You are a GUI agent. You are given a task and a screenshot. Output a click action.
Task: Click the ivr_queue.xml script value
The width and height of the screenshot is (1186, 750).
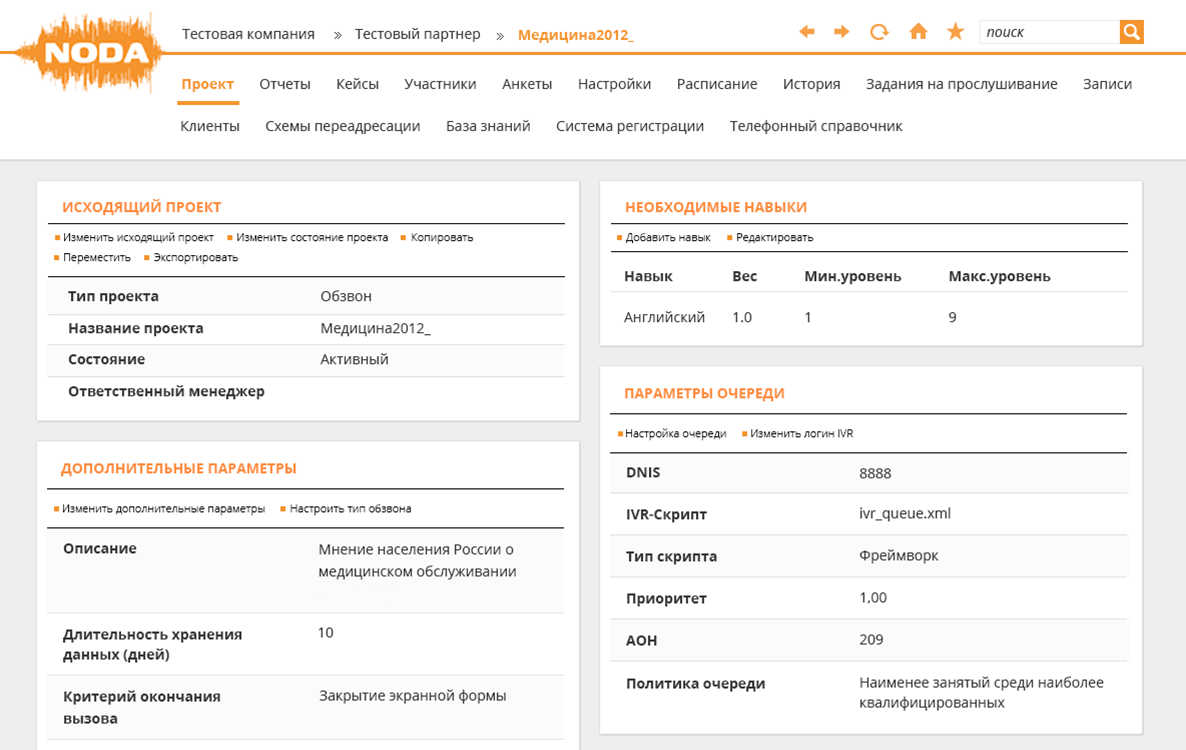(905, 513)
